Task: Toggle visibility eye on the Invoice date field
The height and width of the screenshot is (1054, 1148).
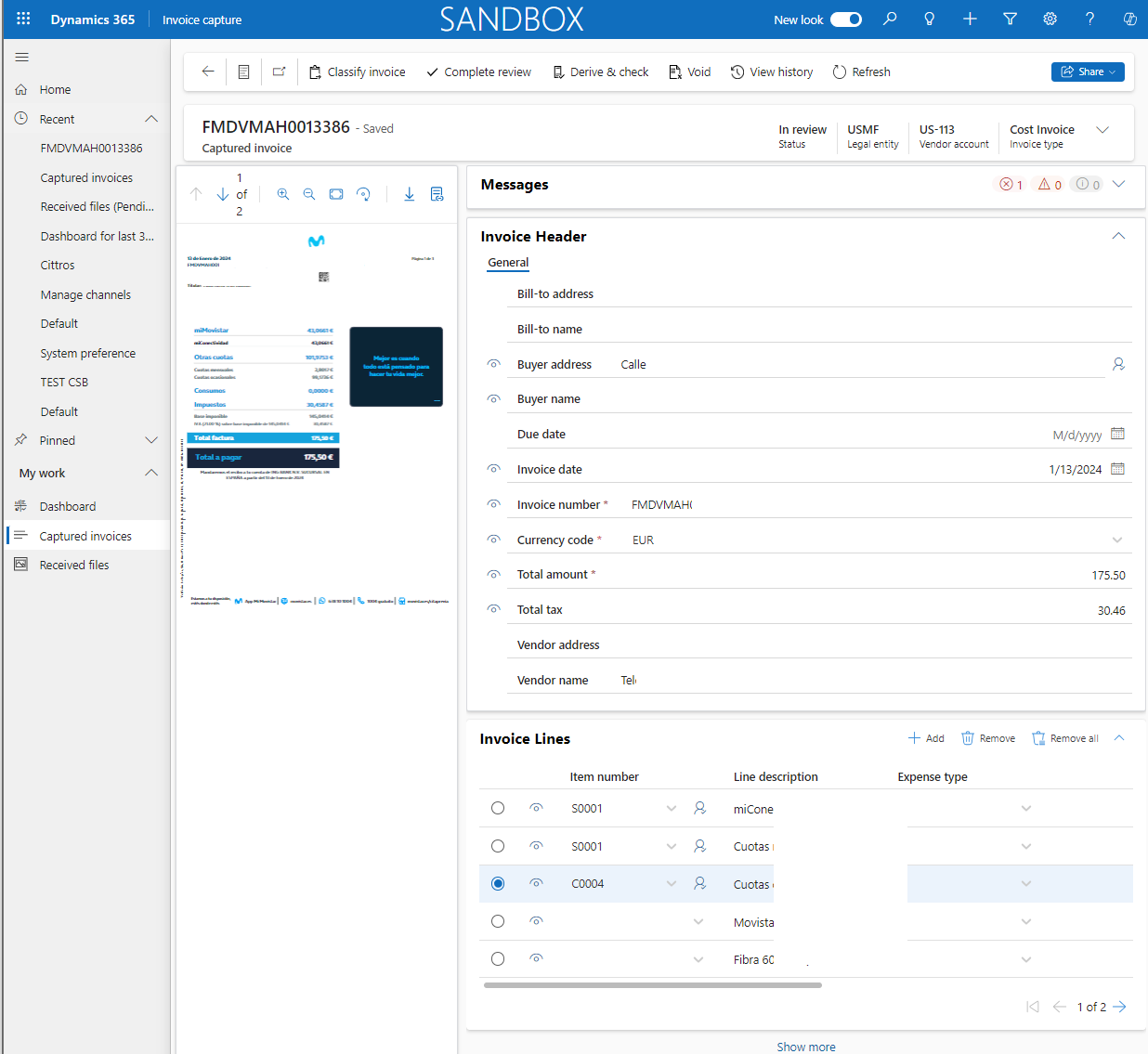Action: [x=493, y=468]
